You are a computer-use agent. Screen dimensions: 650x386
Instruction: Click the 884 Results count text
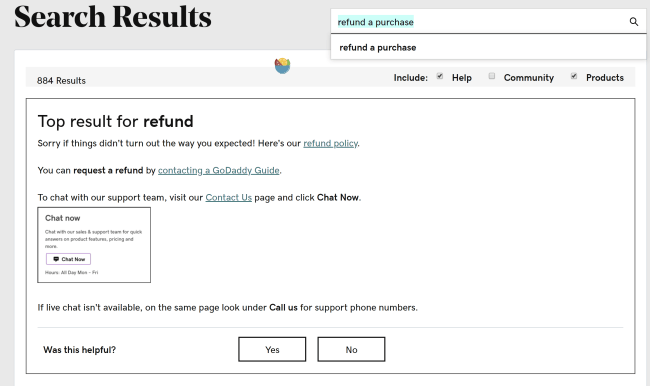pos(61,80)
